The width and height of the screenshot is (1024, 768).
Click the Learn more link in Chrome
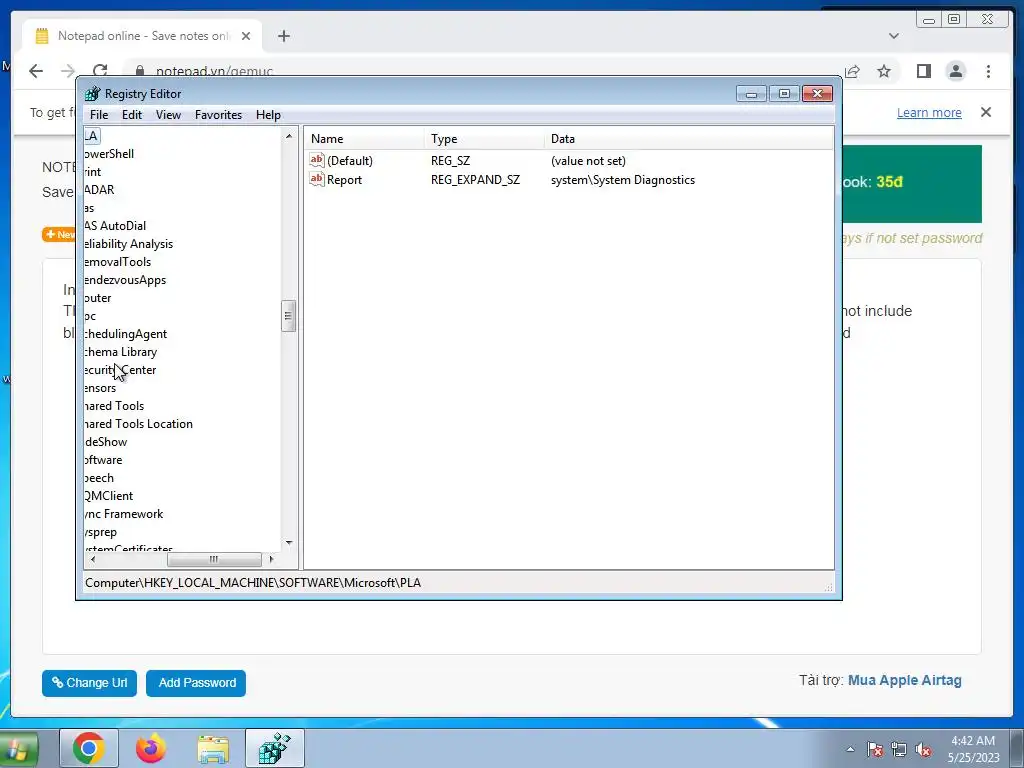pyautogui.click(x=929, y=113)
